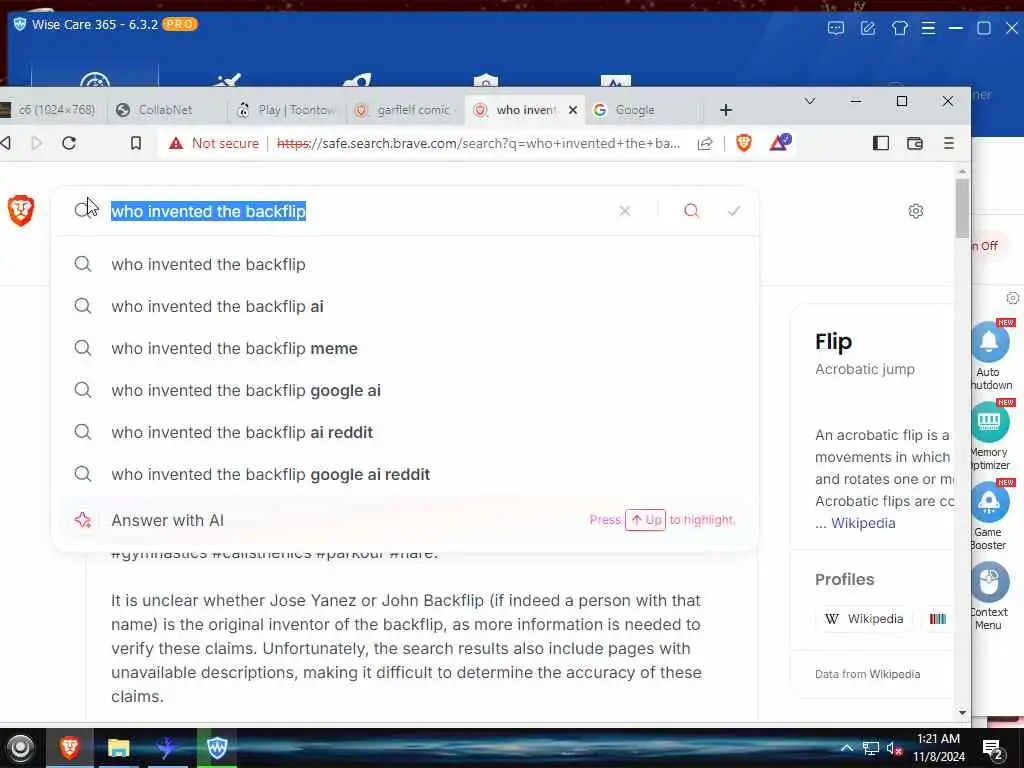Viewport: 1024px width, 768px height.
Task: Select suggestion 'backflip google ai reddit'
Action: (x=405, y=474)
